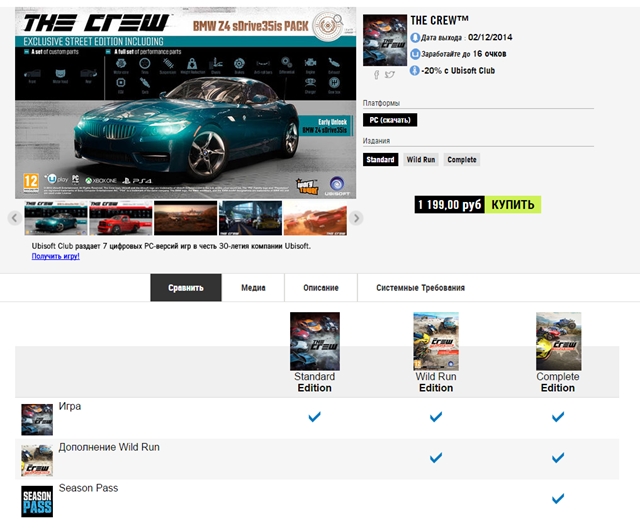
Task: Click the Standard Edition column label
Action: coord(314,382)
